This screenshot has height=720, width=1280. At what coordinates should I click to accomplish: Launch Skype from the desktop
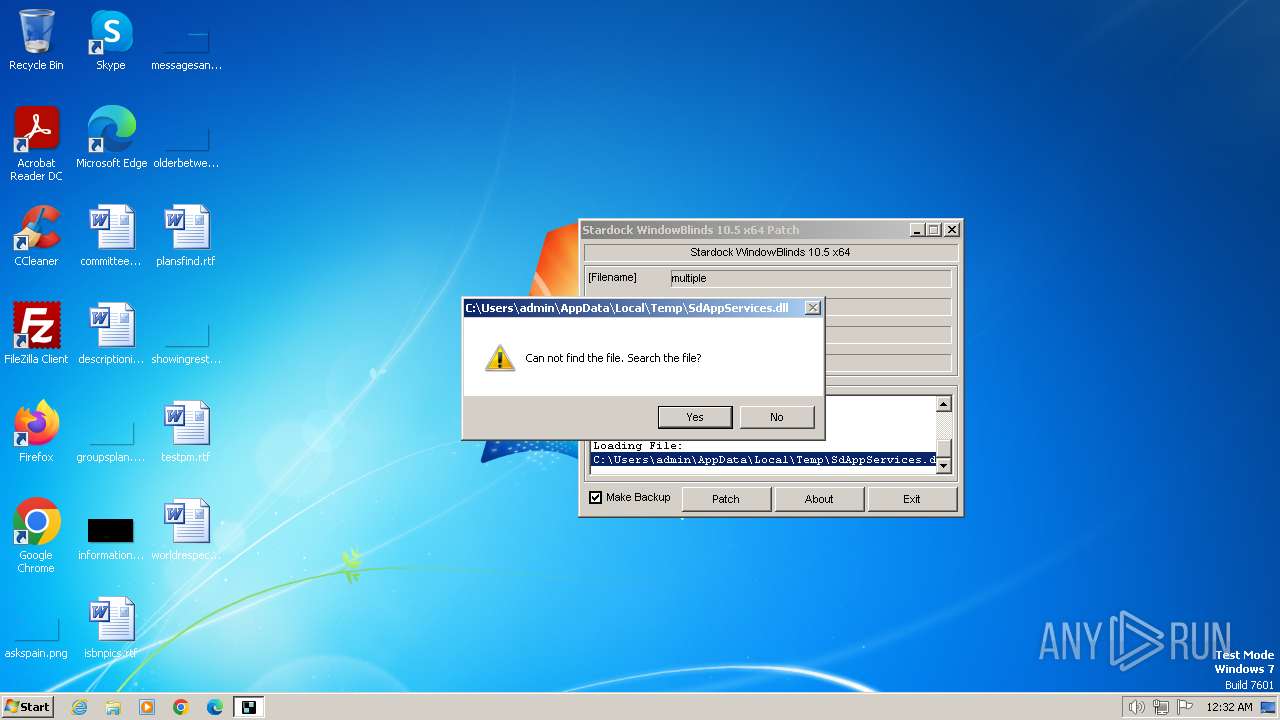(110, 40)
